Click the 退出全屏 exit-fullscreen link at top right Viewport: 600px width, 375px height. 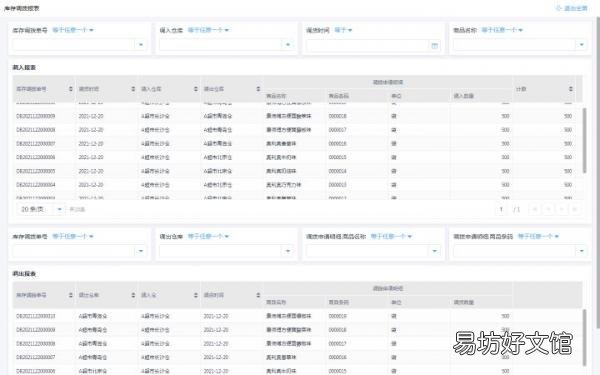click(572, 8)
